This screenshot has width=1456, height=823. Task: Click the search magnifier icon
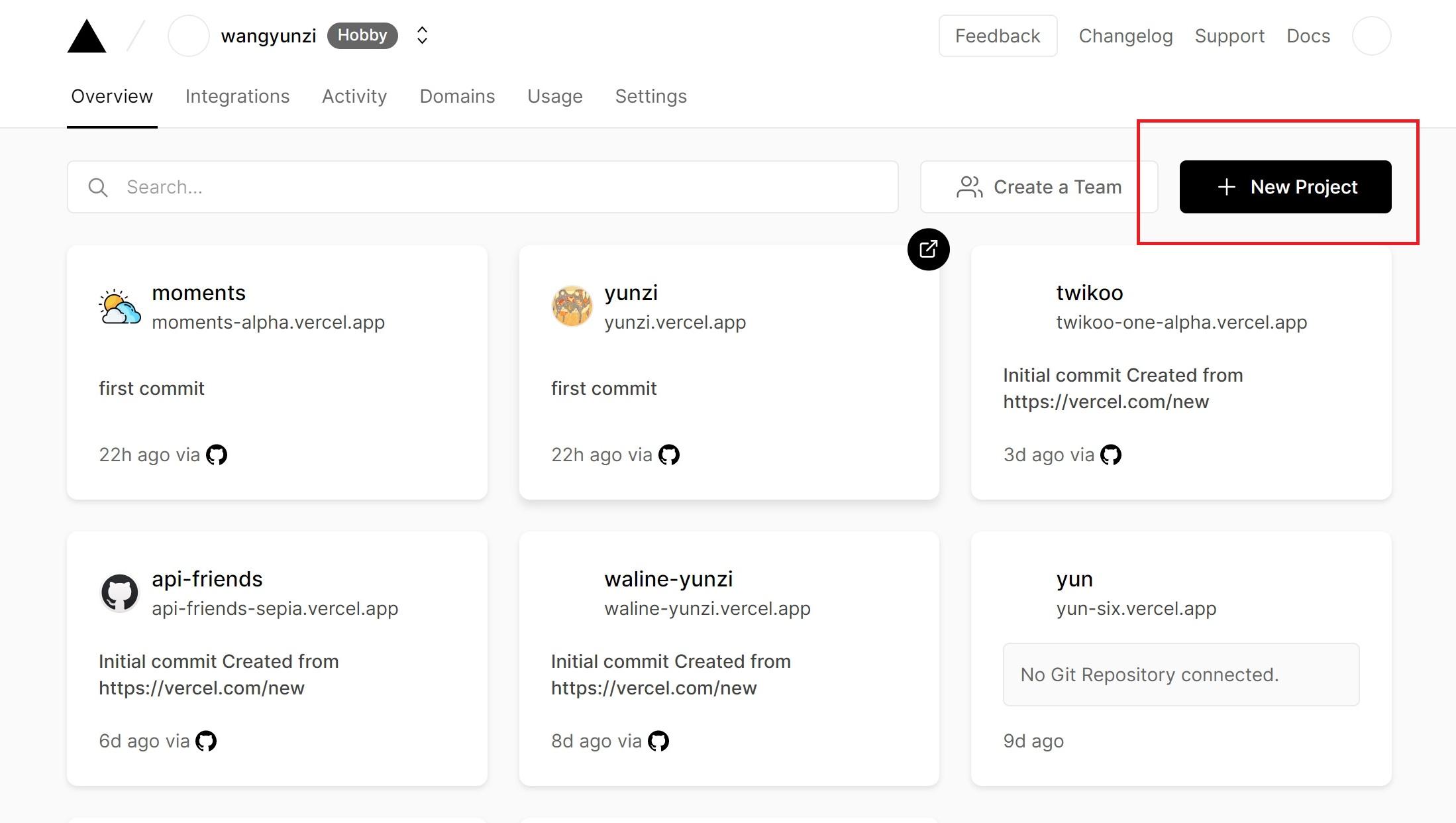pos(98,188)
